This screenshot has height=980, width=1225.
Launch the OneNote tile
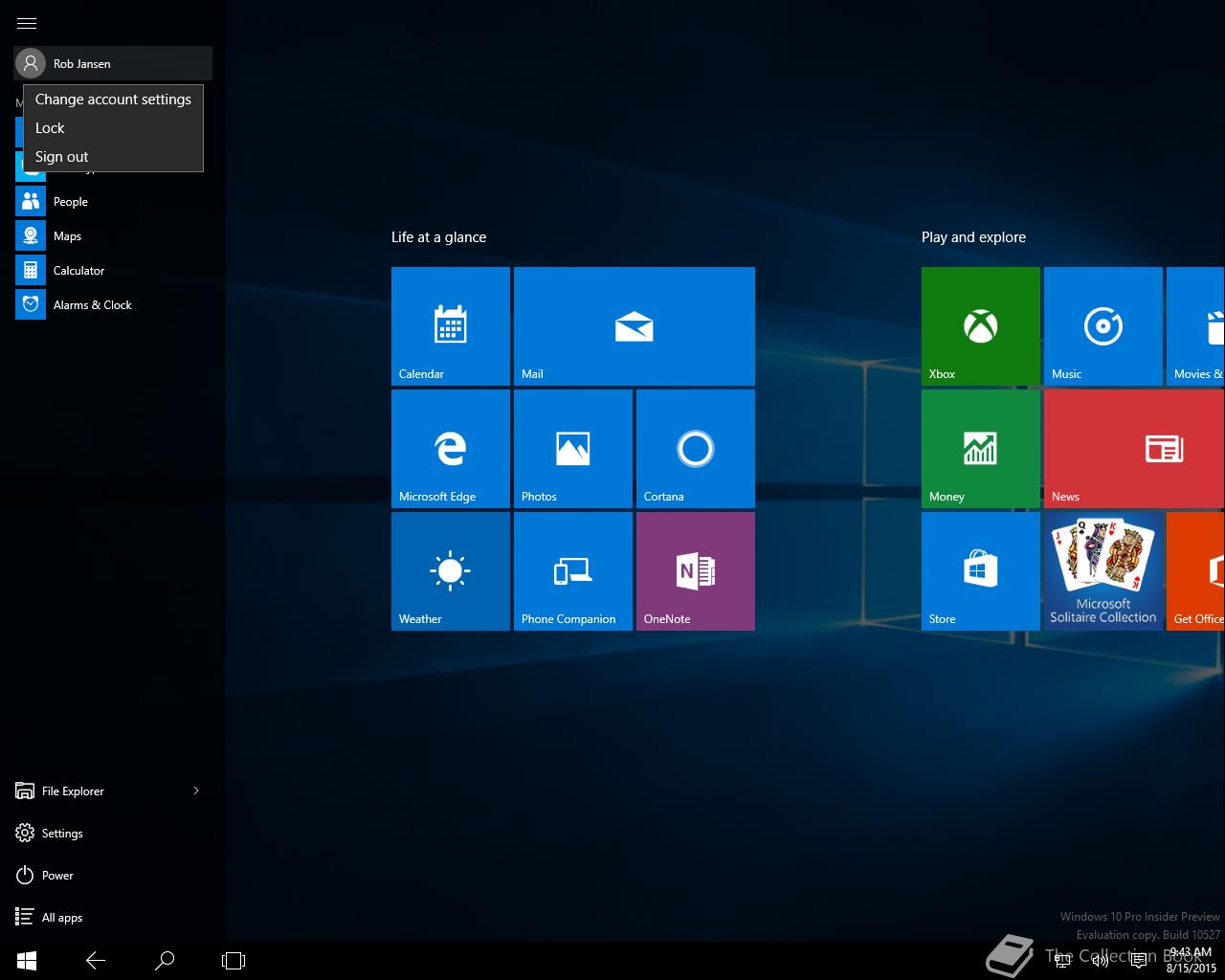point(695,571)
